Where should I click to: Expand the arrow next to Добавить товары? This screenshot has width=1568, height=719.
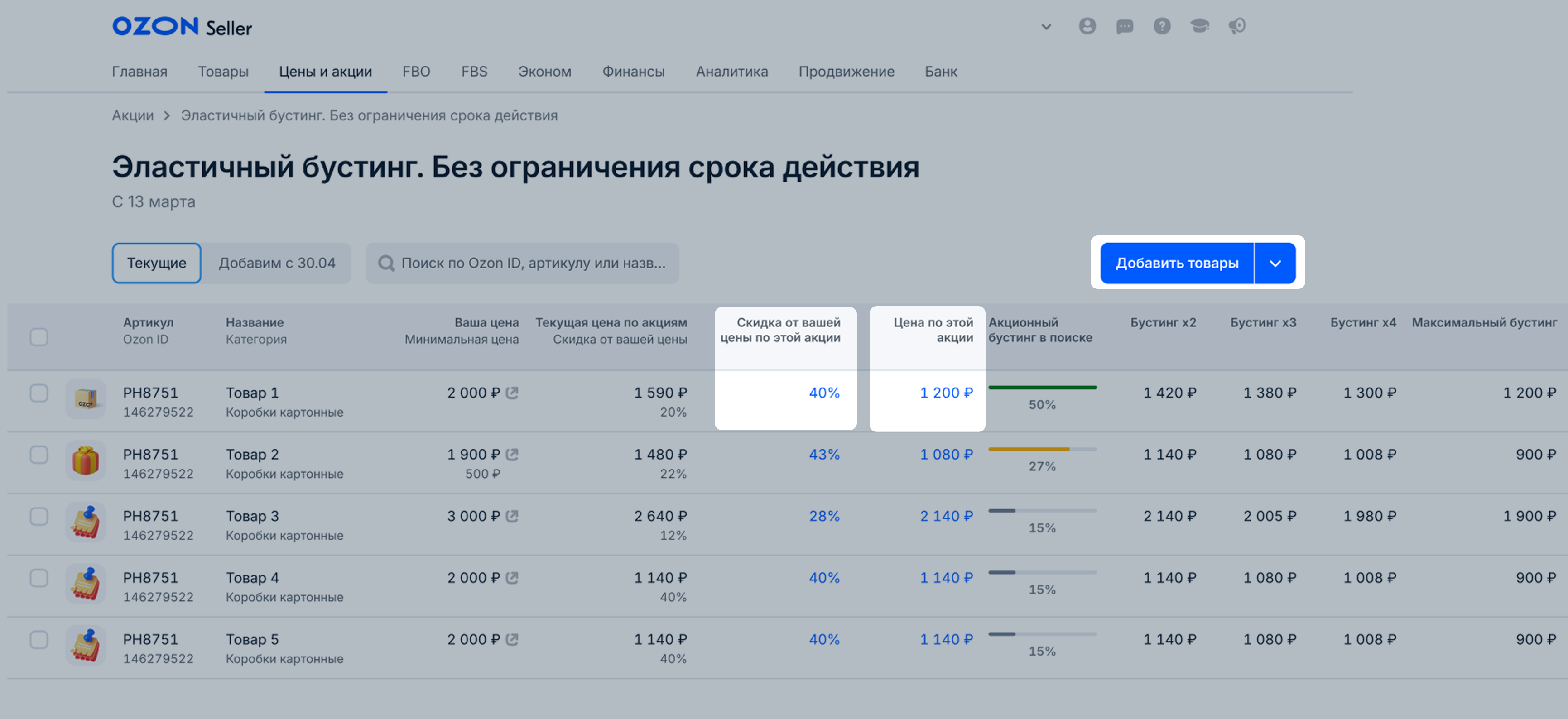[1275, 264]
